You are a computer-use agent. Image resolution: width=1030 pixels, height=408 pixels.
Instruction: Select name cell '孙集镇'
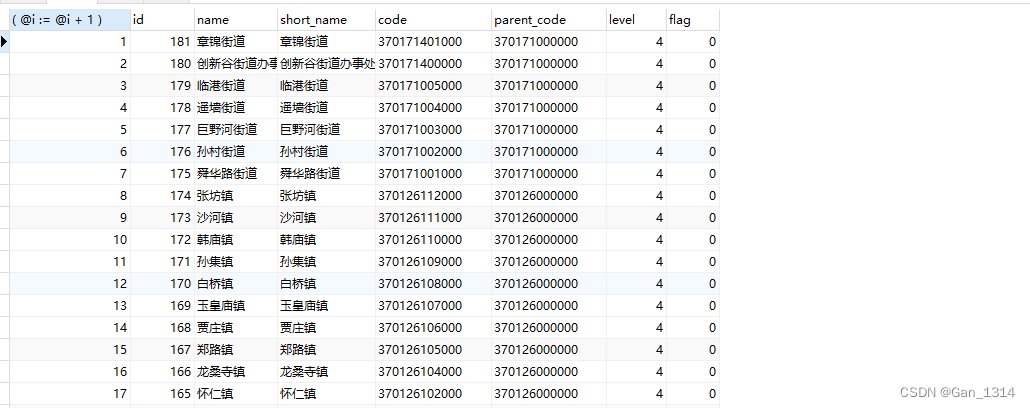point(236,261)
